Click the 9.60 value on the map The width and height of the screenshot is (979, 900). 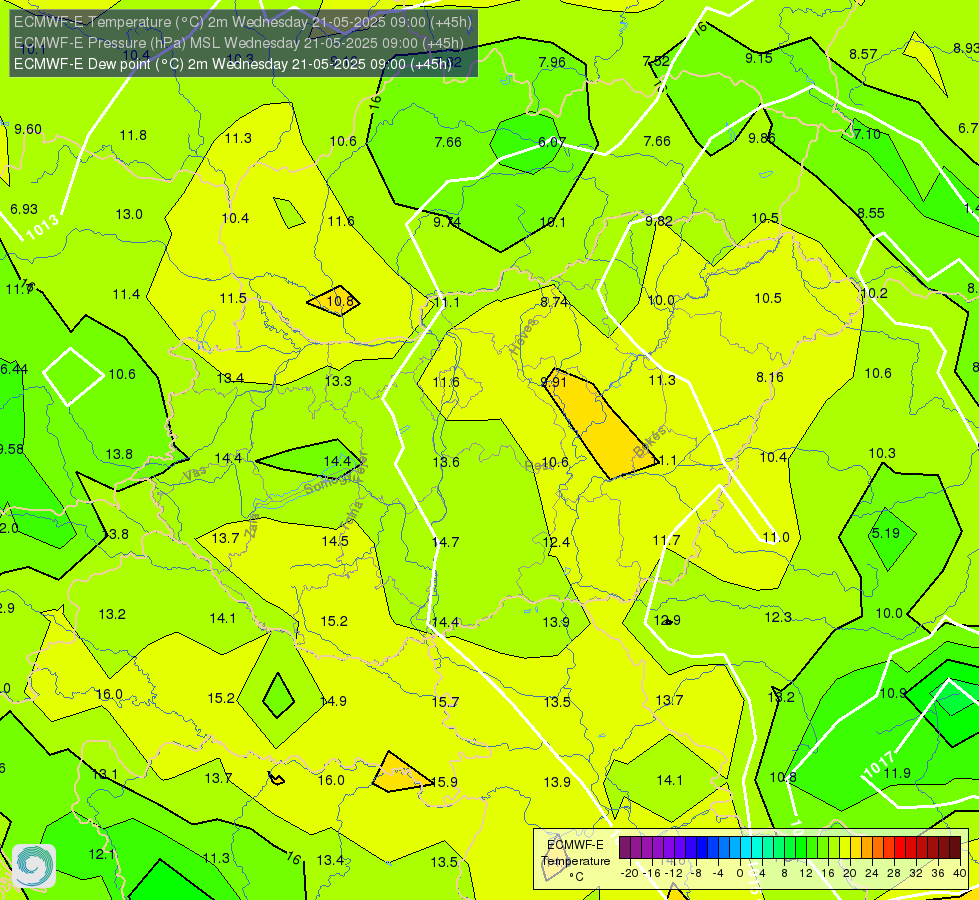click(28, 129)
